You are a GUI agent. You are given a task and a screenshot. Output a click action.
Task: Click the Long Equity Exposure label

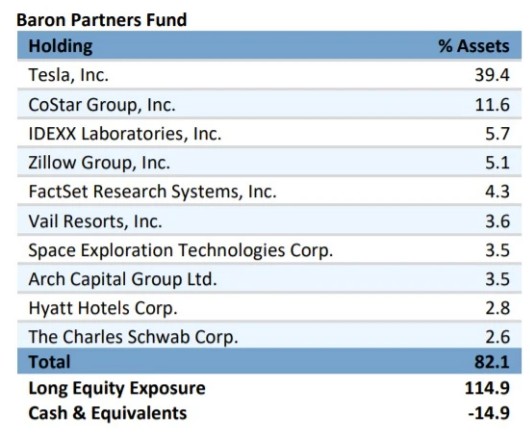(x=117, y=388)
